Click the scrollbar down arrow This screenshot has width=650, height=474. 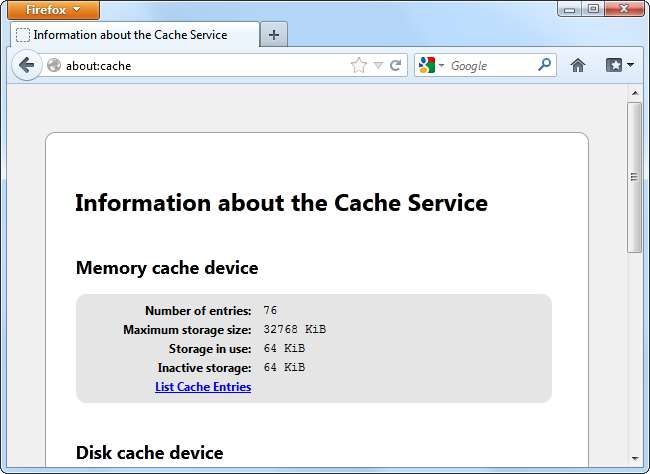634,457
